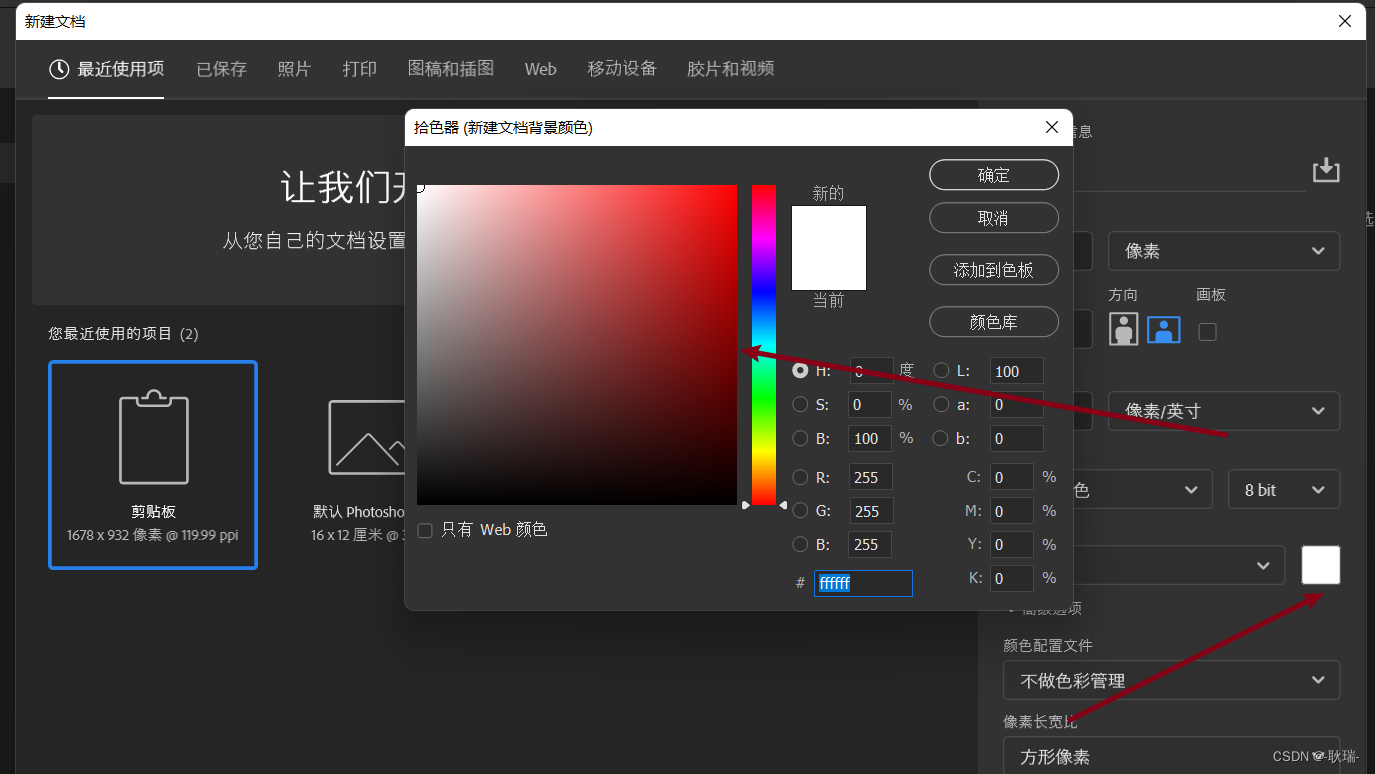Select the L lightness radio button
The width and height of the screenshot is (1375, 774).
coord(941,370)
